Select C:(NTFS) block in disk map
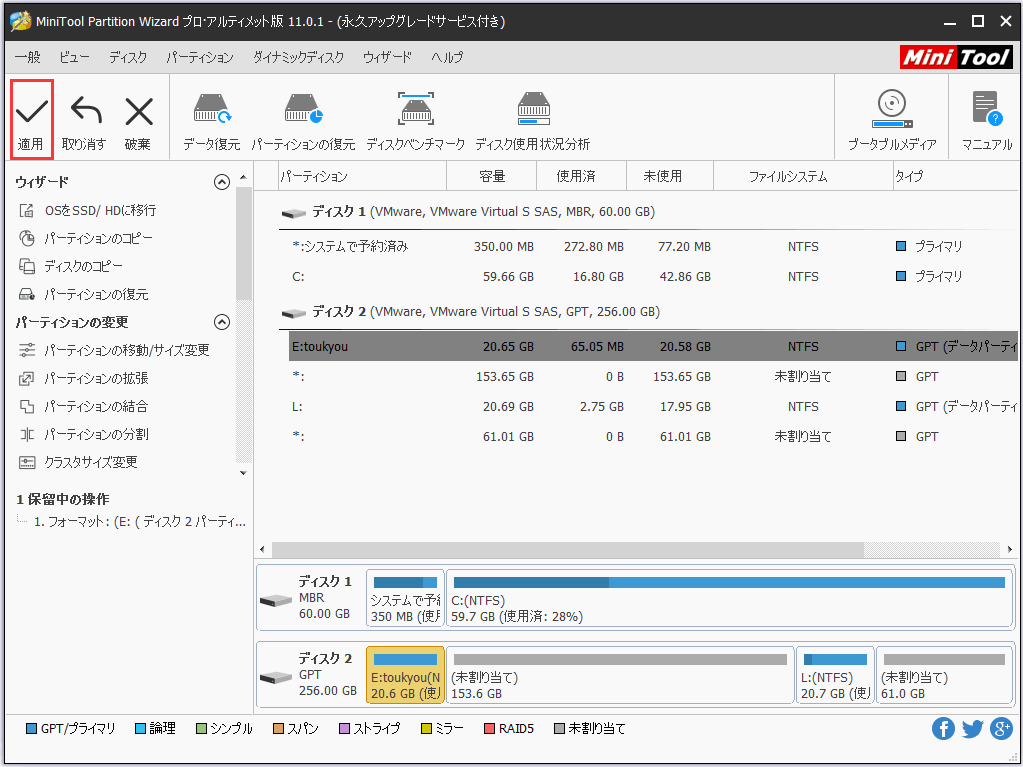Viewport: 1023px width, 767px height. 729,598
